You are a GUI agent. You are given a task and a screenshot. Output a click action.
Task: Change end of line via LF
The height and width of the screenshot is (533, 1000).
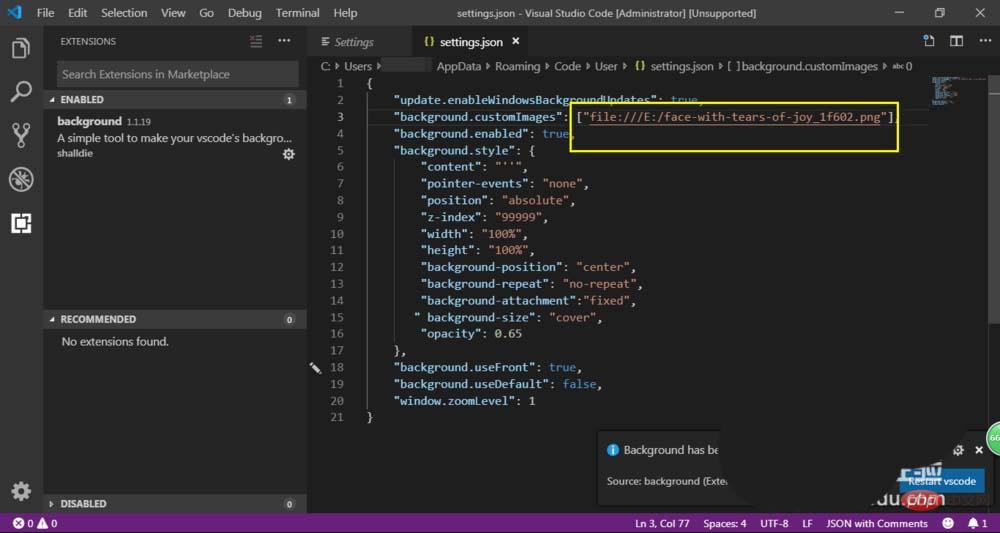[807, 523]
